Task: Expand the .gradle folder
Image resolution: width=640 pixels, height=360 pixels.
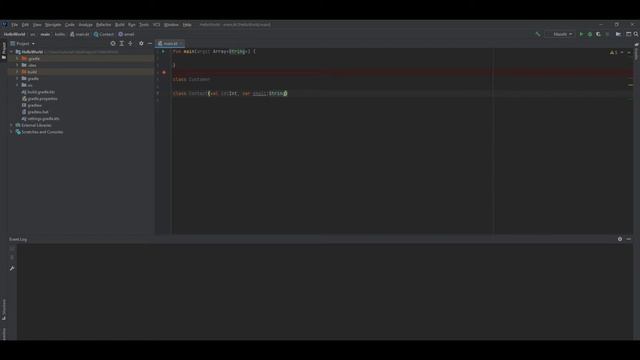Action: 18,59
